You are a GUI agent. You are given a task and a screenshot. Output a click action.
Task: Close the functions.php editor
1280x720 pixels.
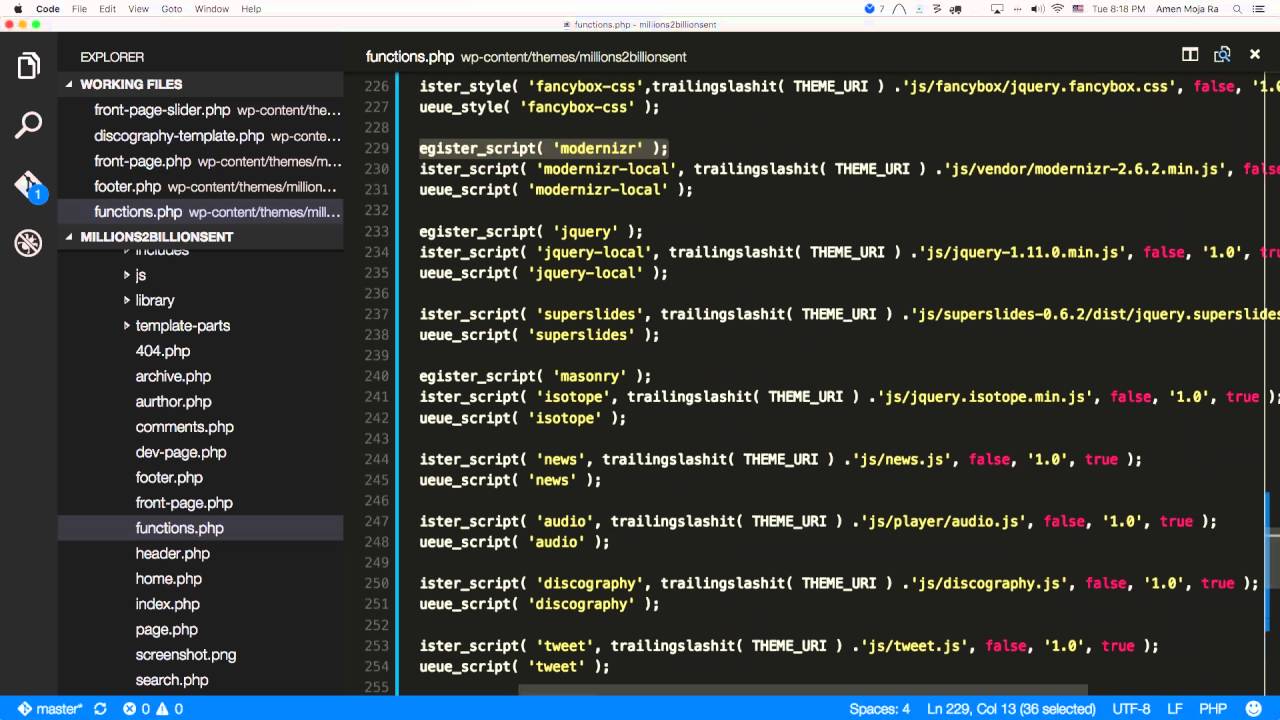(1255, 55)
